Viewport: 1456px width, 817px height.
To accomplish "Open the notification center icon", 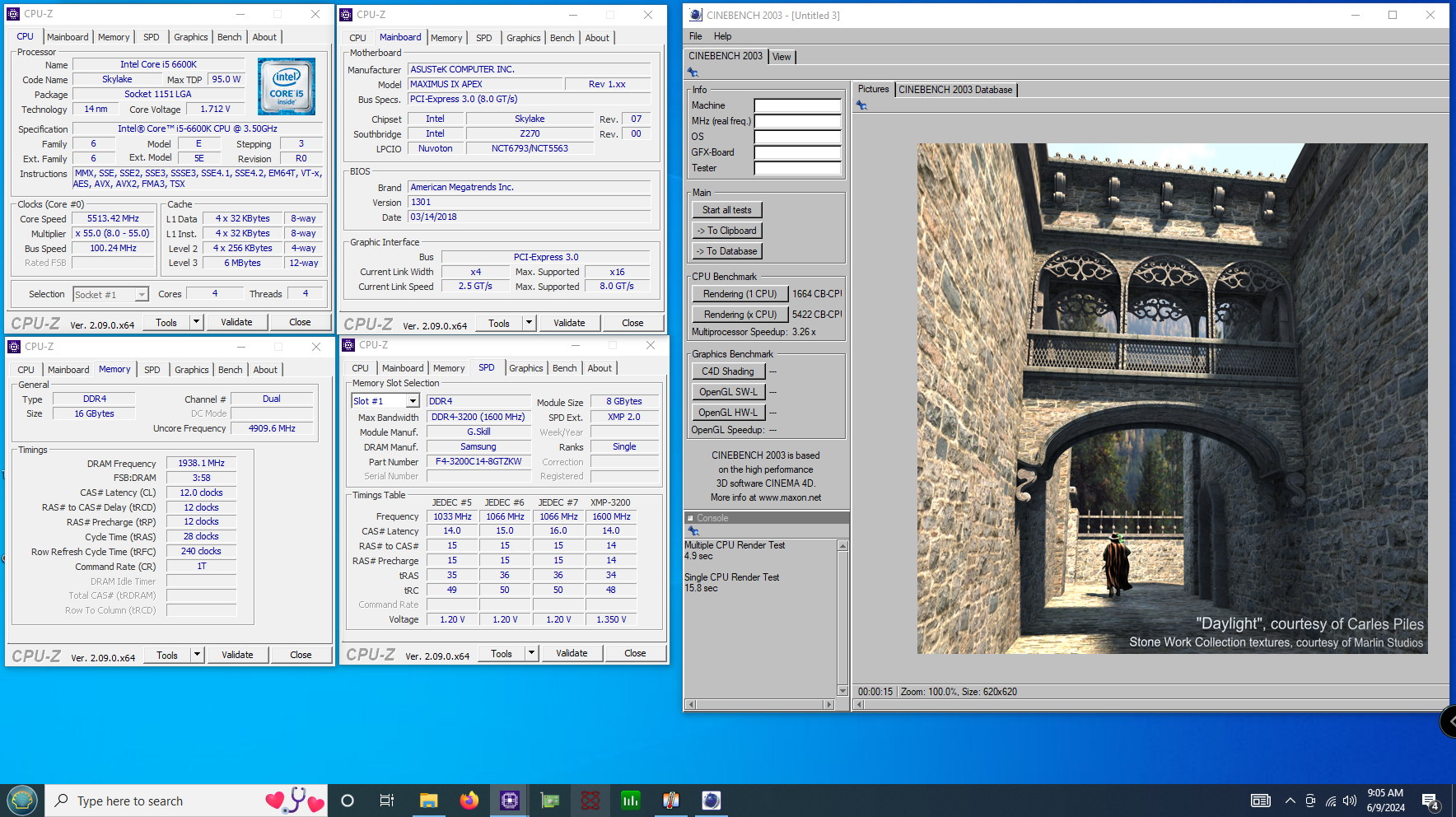I will [x=1430, y=801].
